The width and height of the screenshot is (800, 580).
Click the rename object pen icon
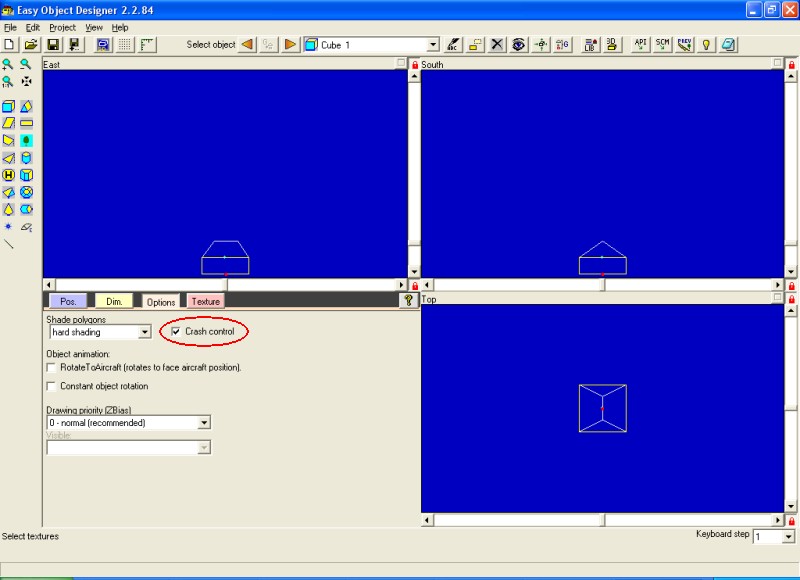pos(453,44)
